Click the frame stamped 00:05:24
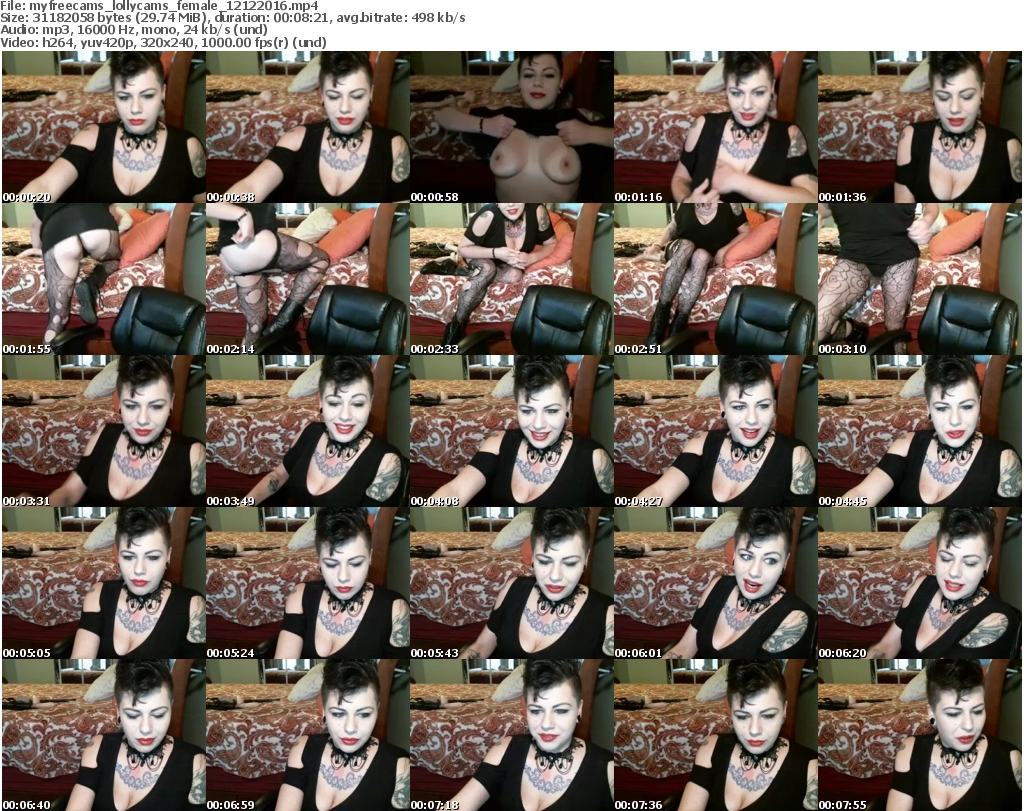 pyautogui.click(x=308, y=583)
